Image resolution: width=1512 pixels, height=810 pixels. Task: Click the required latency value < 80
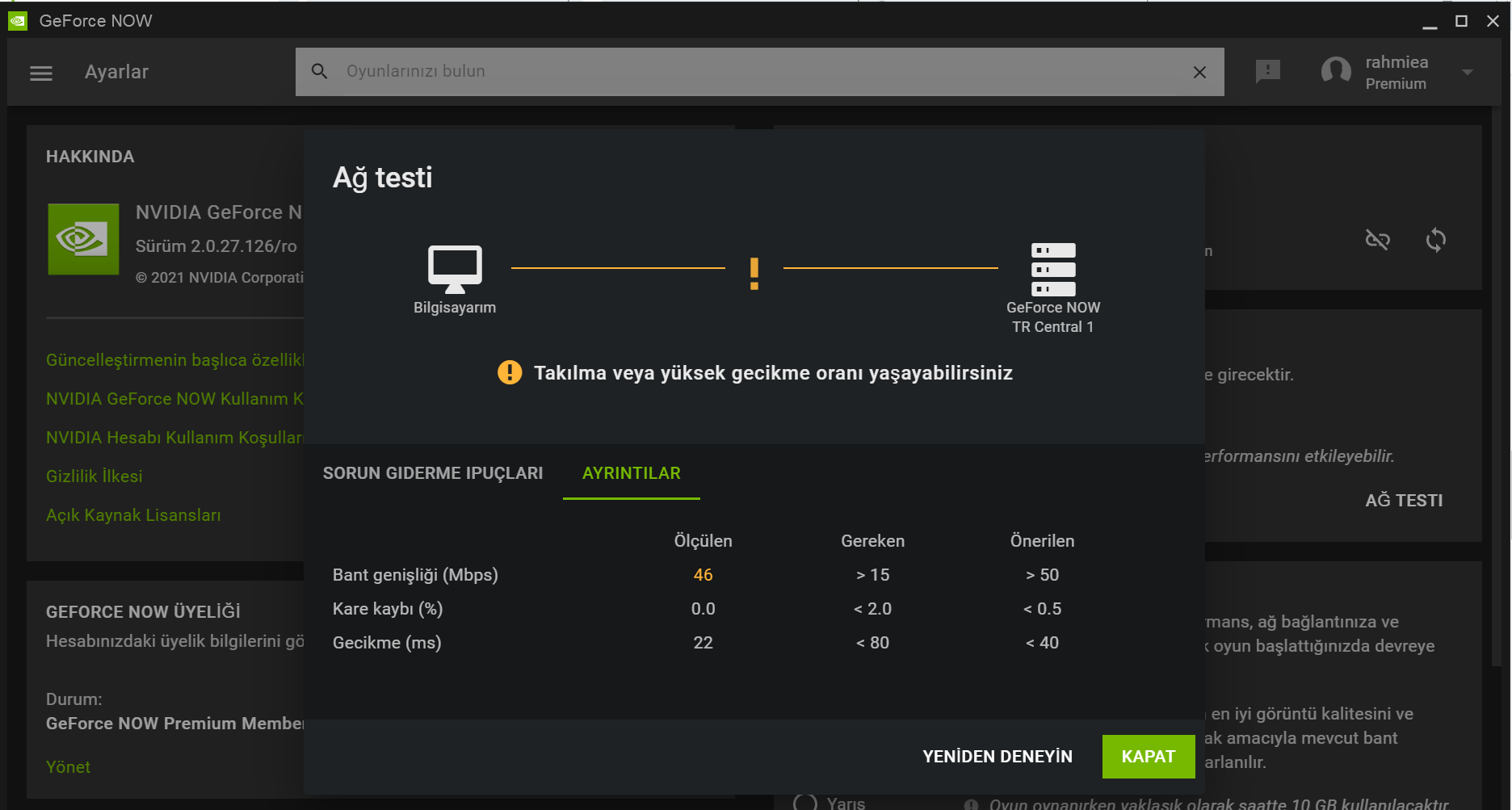click(873, 643)
